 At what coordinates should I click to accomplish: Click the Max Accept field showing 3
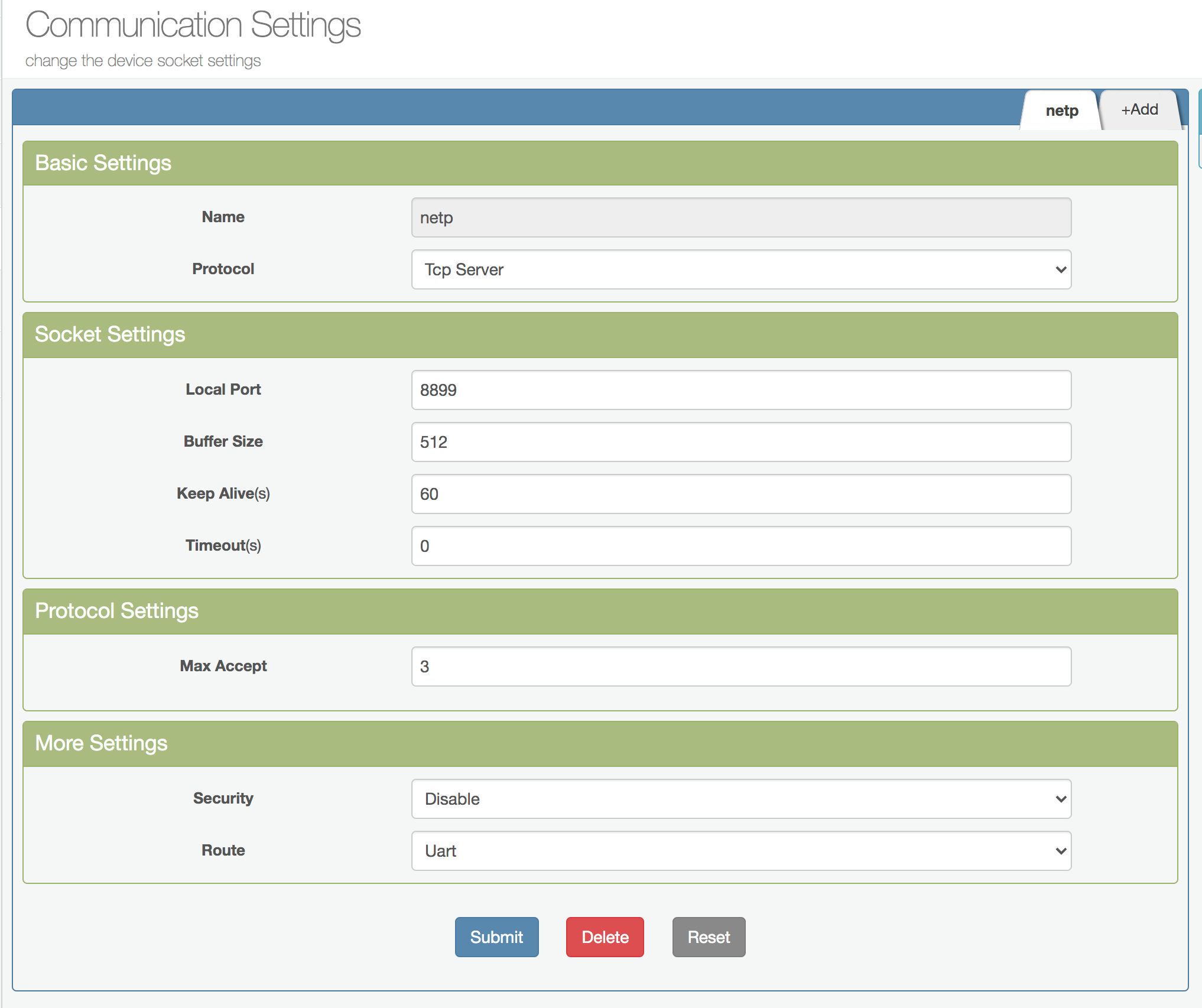click(741, 666)
